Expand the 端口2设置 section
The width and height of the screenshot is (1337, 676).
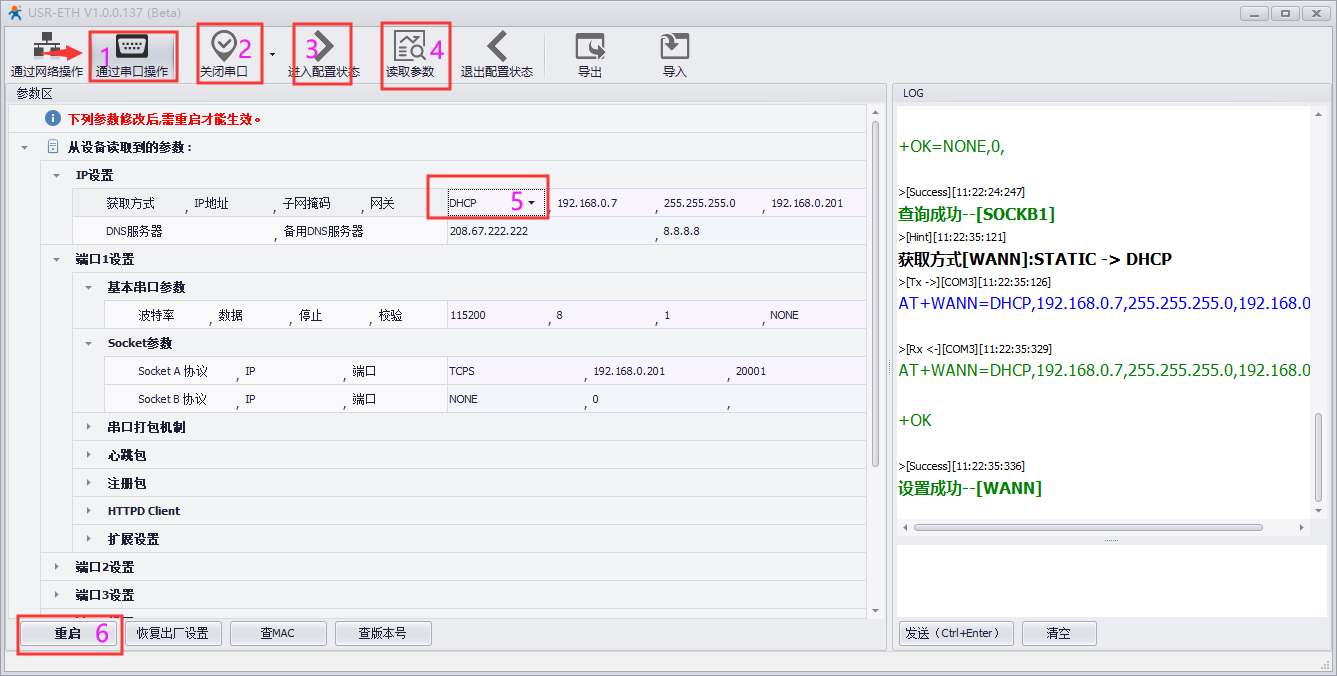[x=57, y=567]
